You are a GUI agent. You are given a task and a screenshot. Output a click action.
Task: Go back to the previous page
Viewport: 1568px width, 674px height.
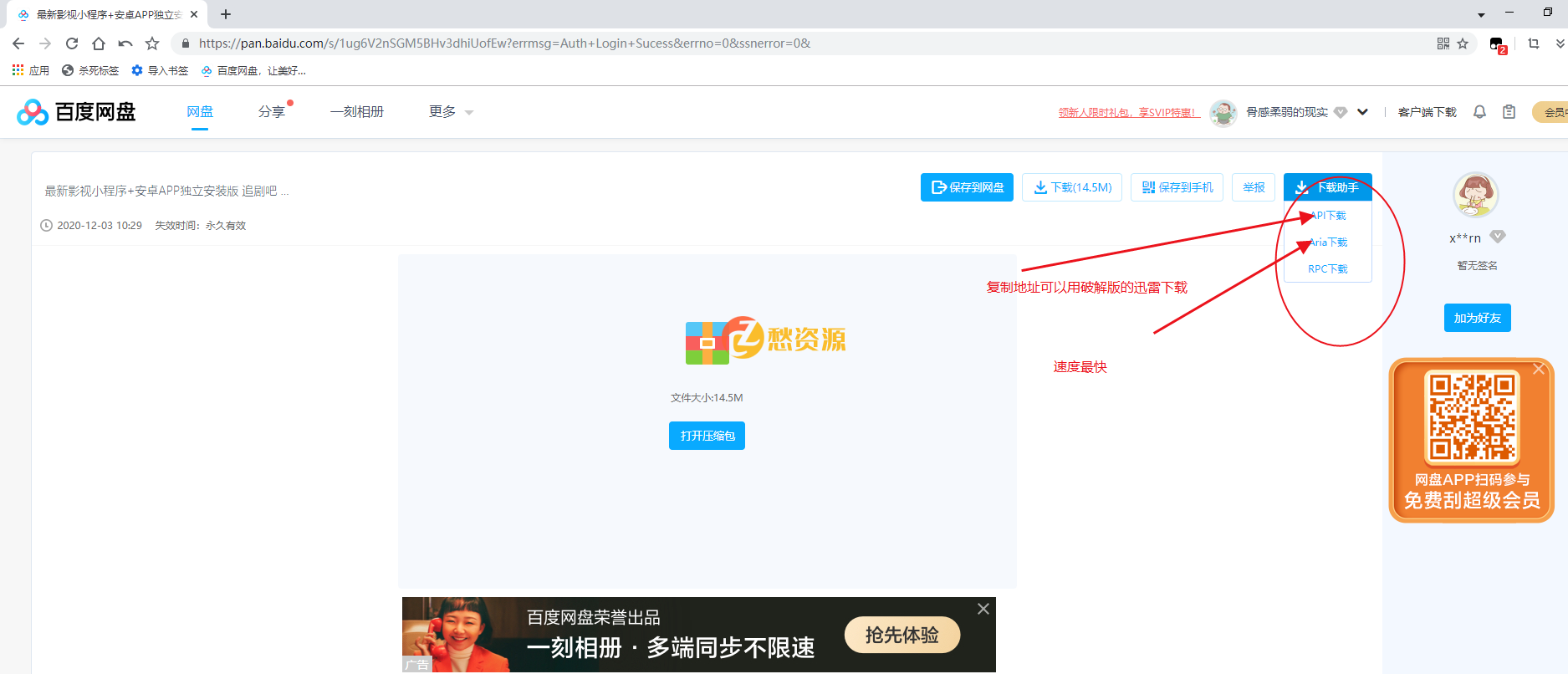click(x=18, y=43)
